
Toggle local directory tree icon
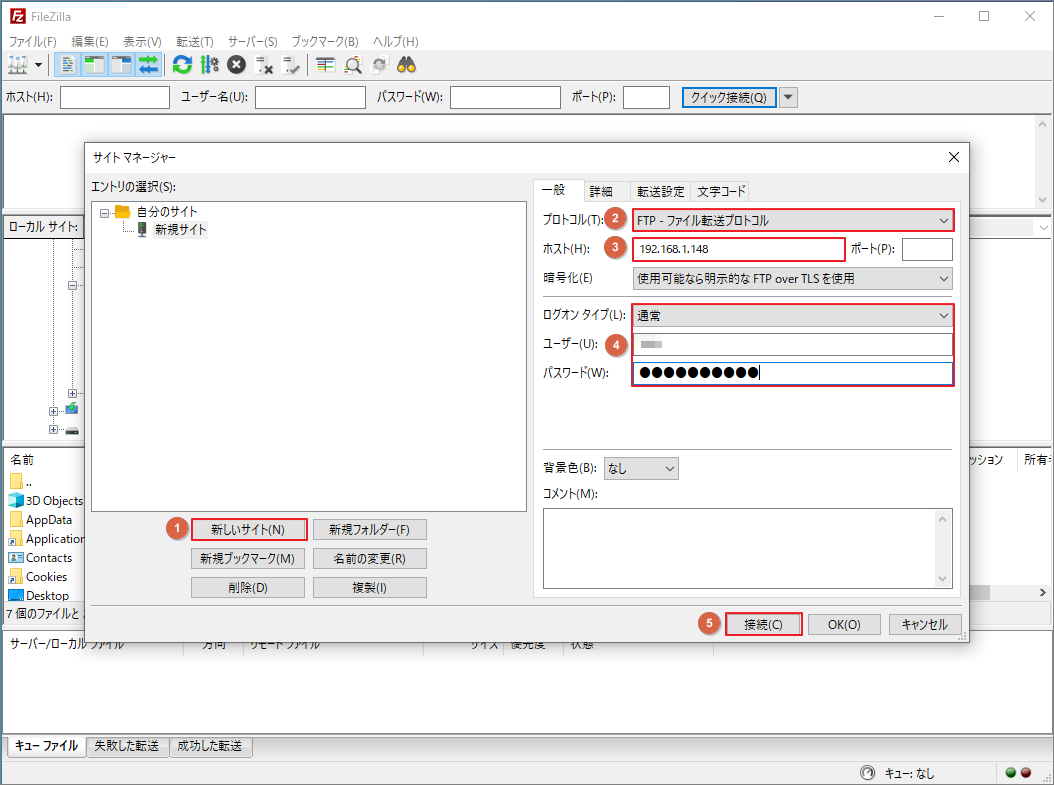tap(94, 65)
